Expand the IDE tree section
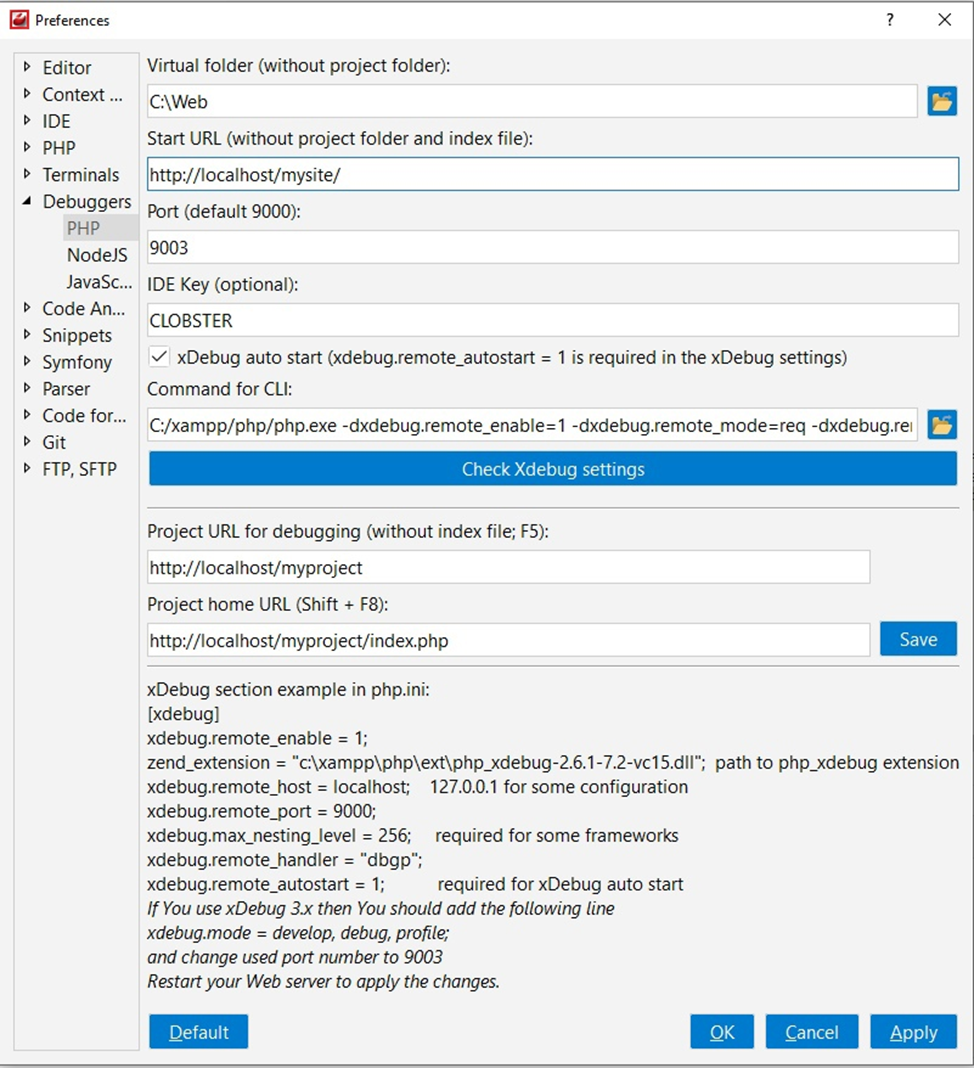Viewport: 974px width, 1068px height. point(27,120)
